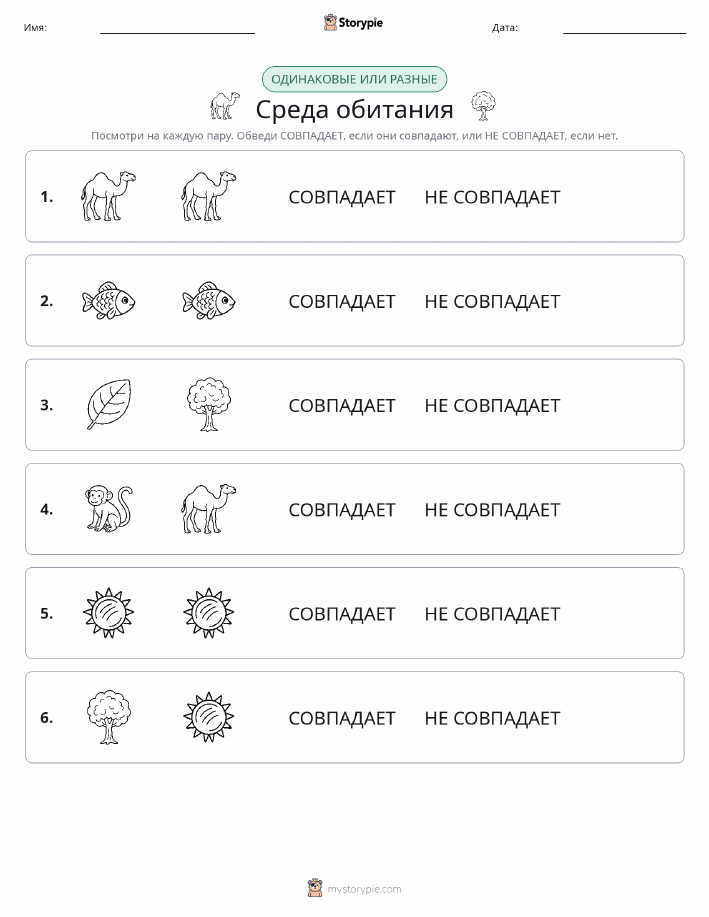
Task: Choose СОВПАДАЕТ for row 5
Action: [342, 613]
